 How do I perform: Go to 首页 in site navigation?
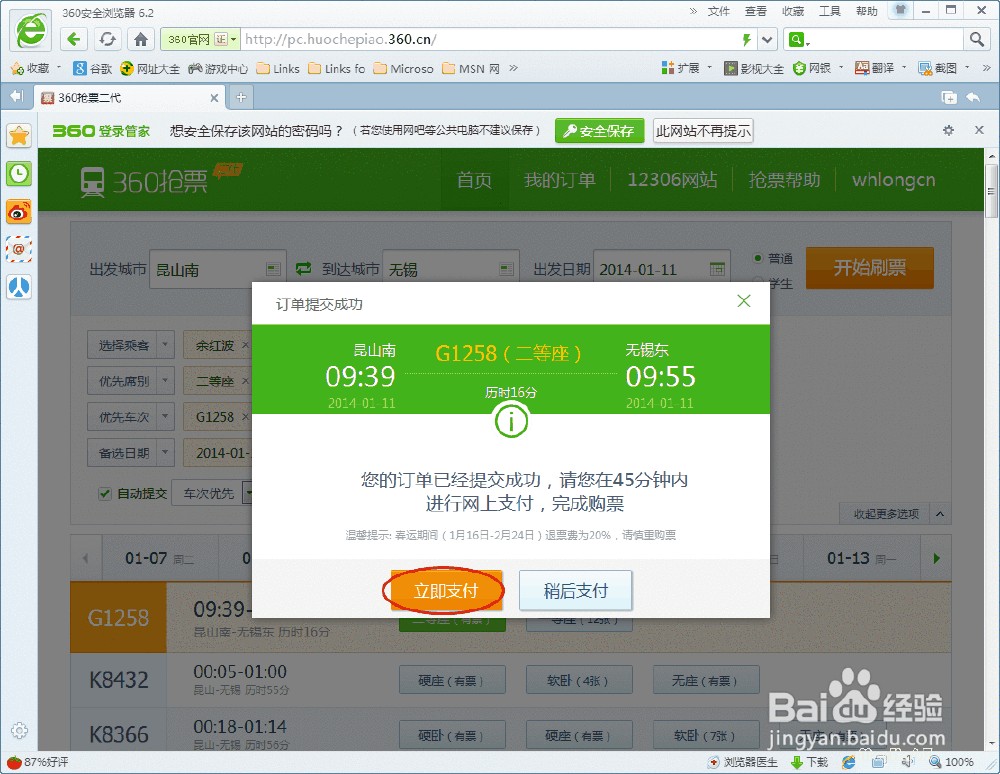[x=474, y=180]
